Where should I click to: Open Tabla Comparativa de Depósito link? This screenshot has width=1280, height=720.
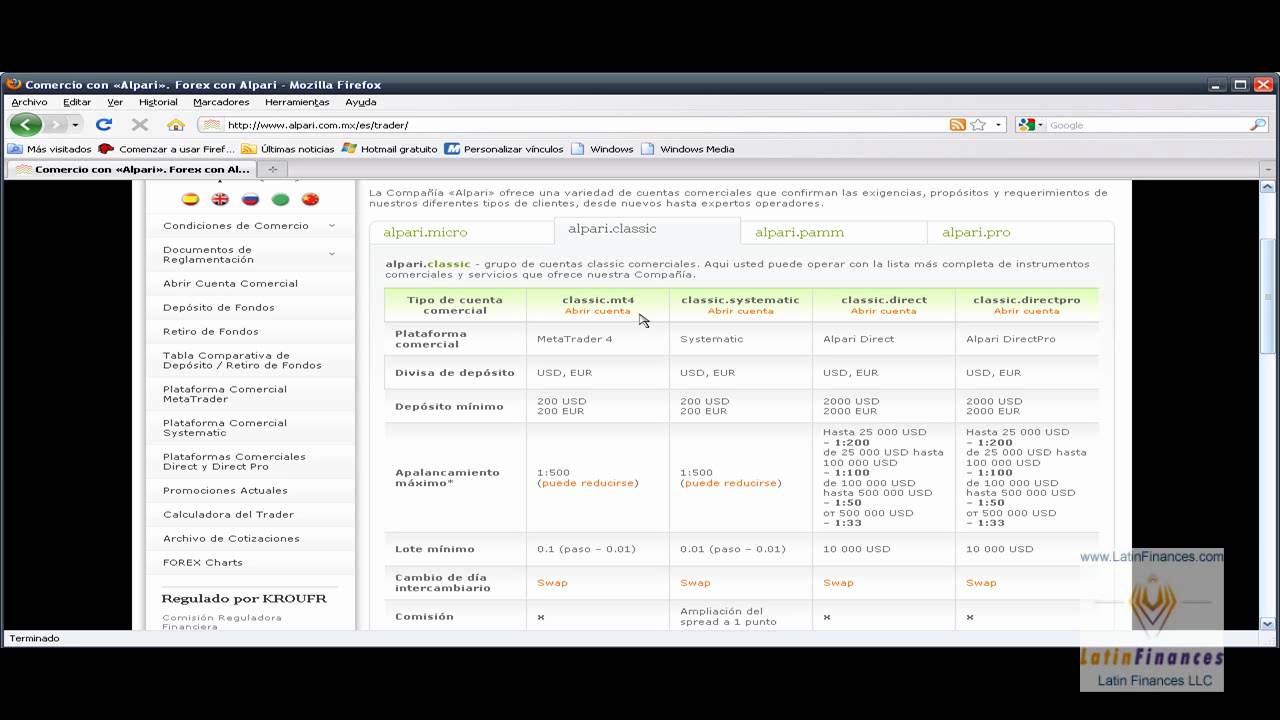pyautogui.click(x=242, y=361)
